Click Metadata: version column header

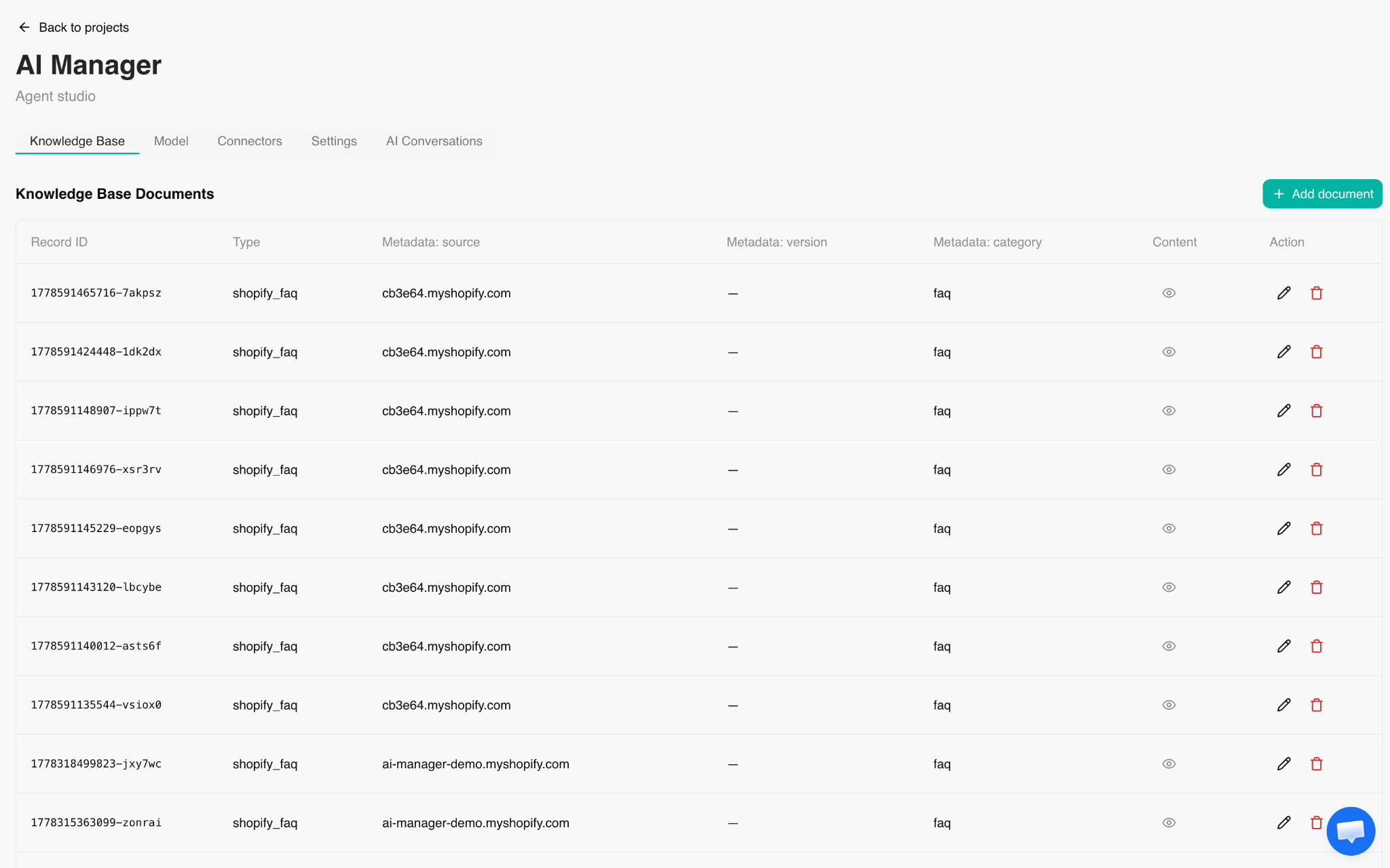[776, 242]
